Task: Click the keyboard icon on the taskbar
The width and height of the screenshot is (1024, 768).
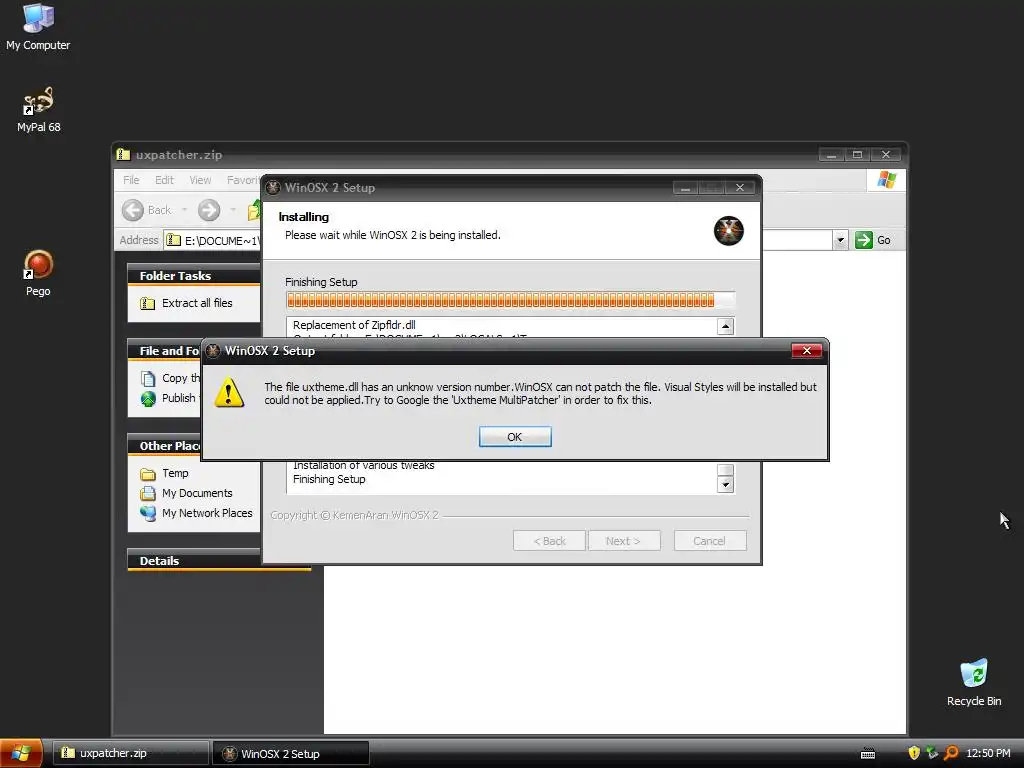Action: point(868,754)
